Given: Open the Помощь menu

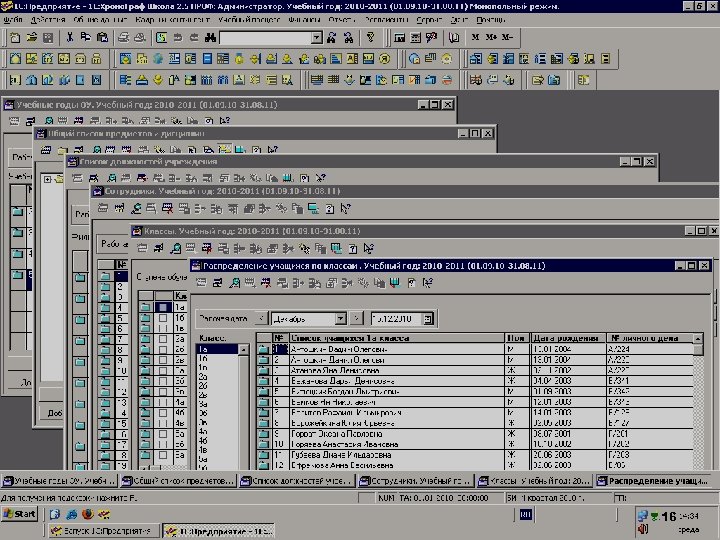Looking at the screenshot, I should click(x=490, y=20).
